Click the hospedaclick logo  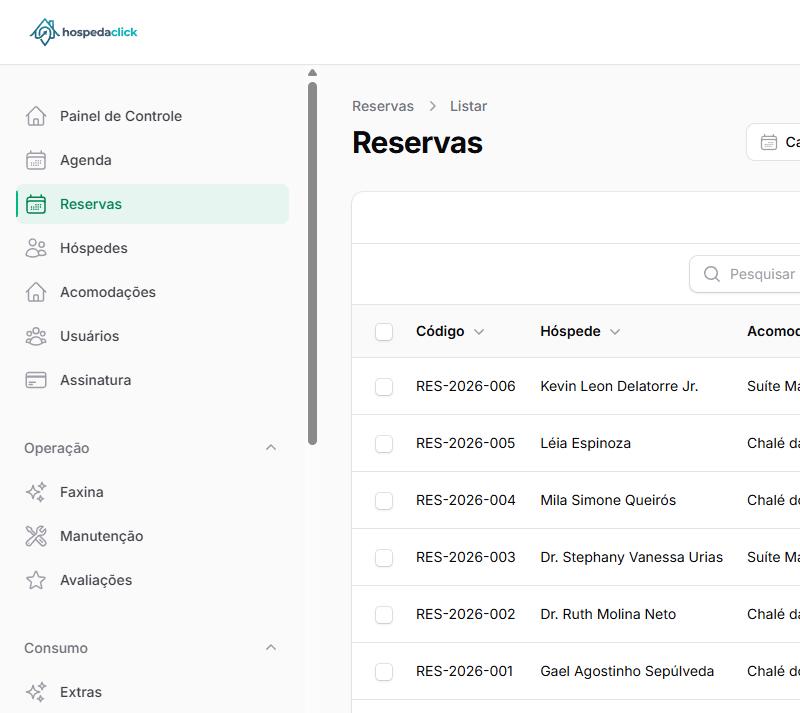click(84, 32)
